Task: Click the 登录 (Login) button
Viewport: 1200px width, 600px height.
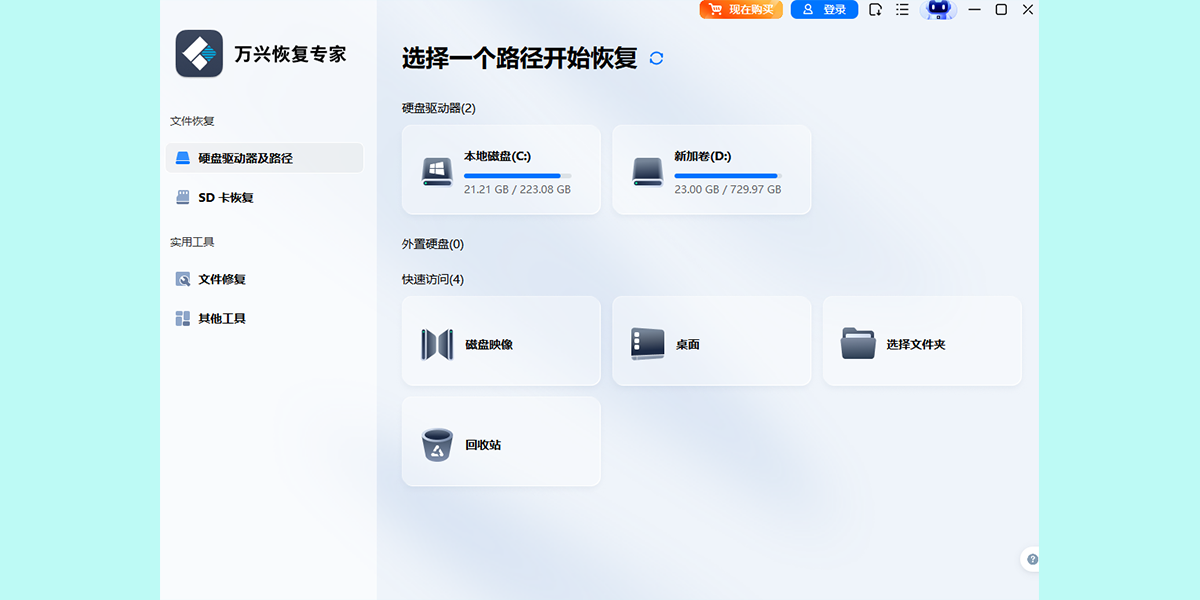Action: 823,10
